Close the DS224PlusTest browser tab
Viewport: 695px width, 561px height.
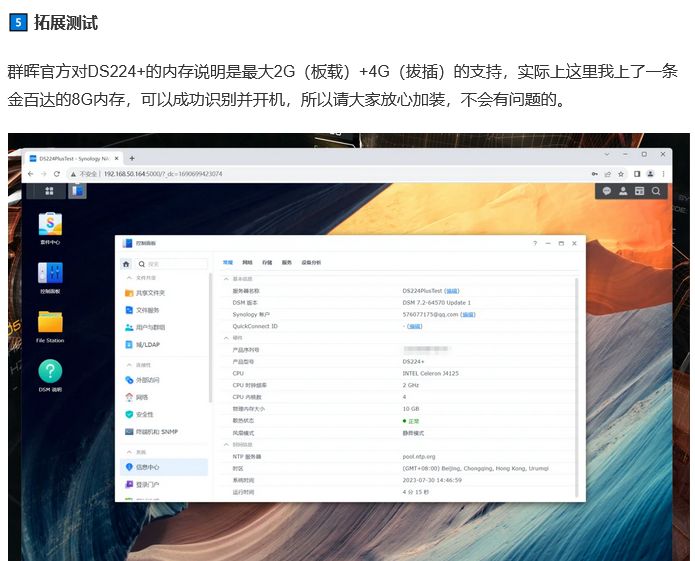coord(117,158)
